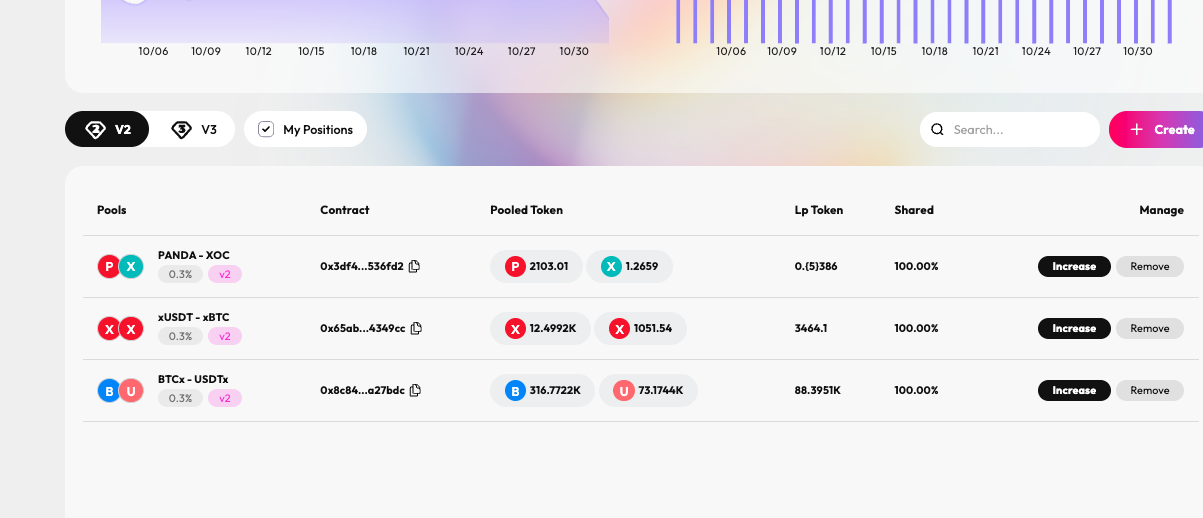Open the xUSDT - xBTC pool pair
Screen dimensions: 1203x518
point(193,317)
